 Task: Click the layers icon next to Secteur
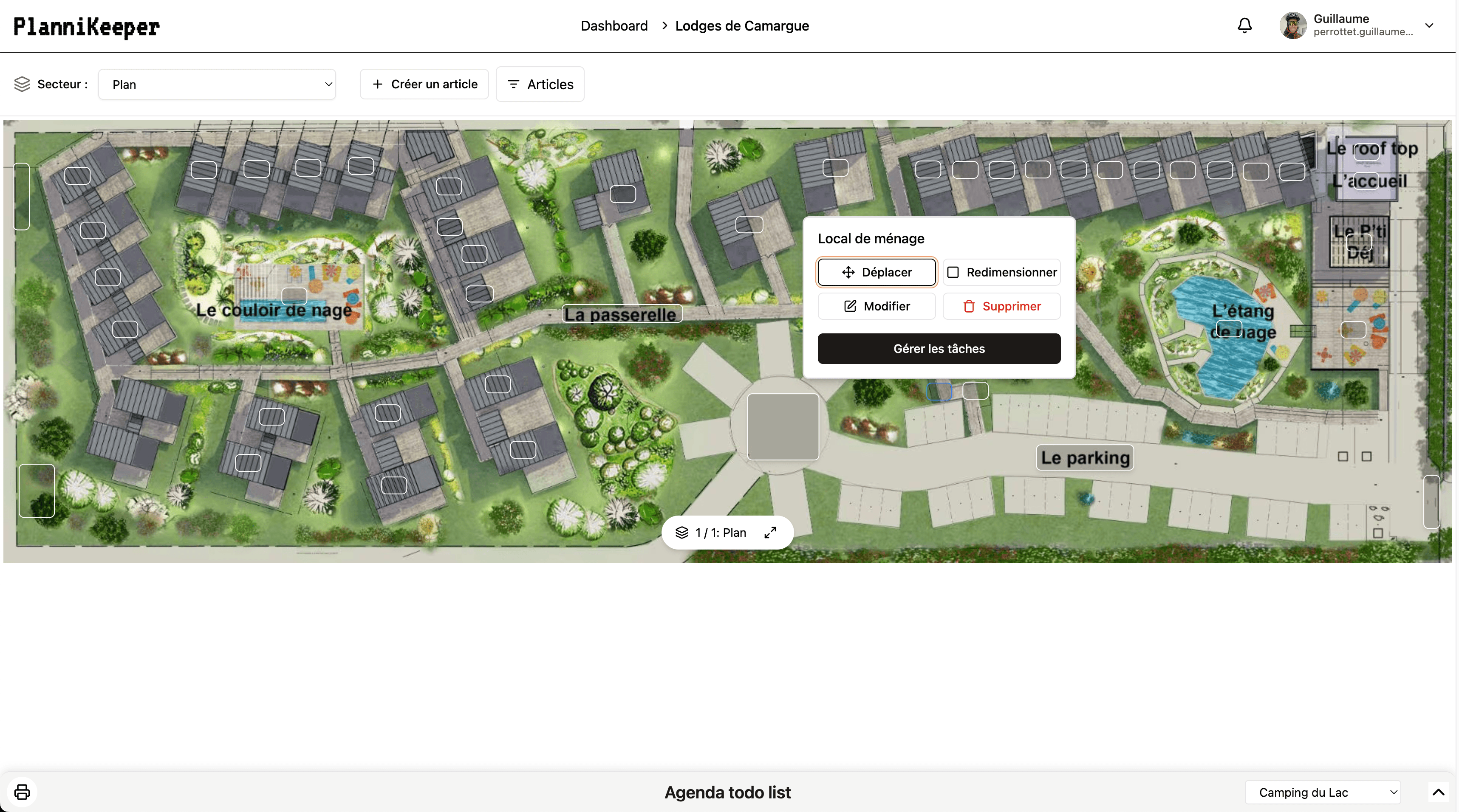[22, 84]
